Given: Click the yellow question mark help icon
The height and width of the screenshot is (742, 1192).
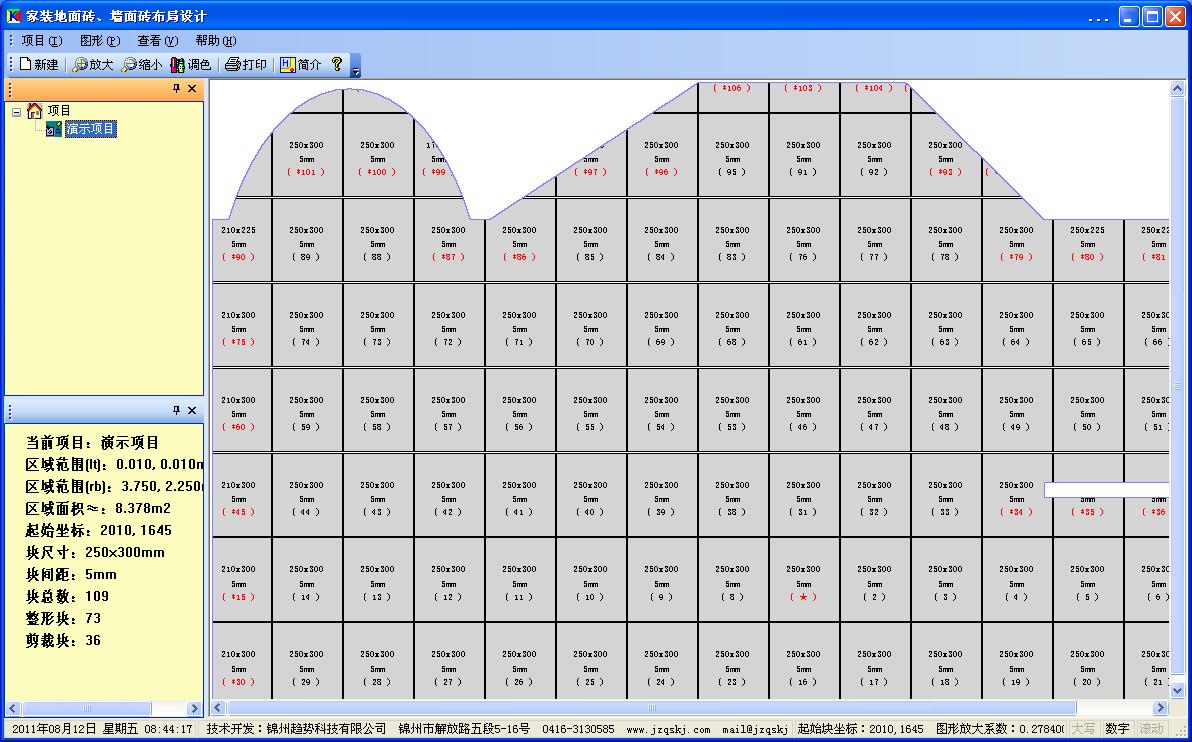Looking at the screenshot, I should [x=337, y=64].
